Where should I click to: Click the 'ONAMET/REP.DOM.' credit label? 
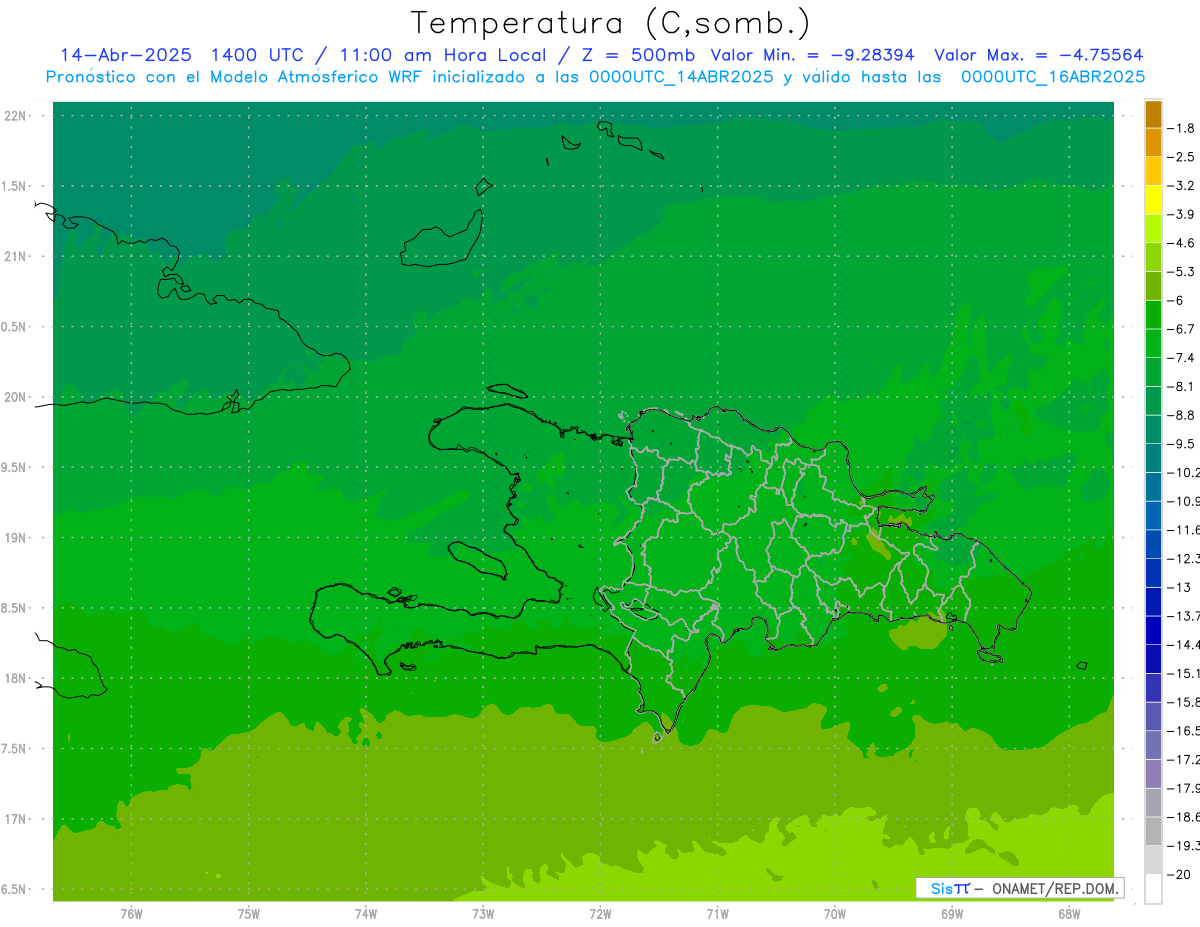pos(1055,888)
